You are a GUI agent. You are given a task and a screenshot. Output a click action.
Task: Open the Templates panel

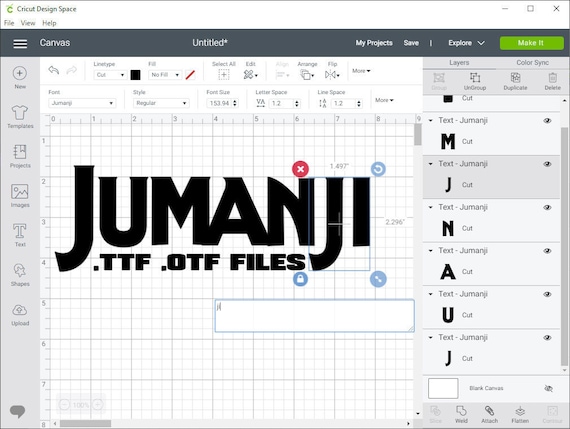point(20,117)
